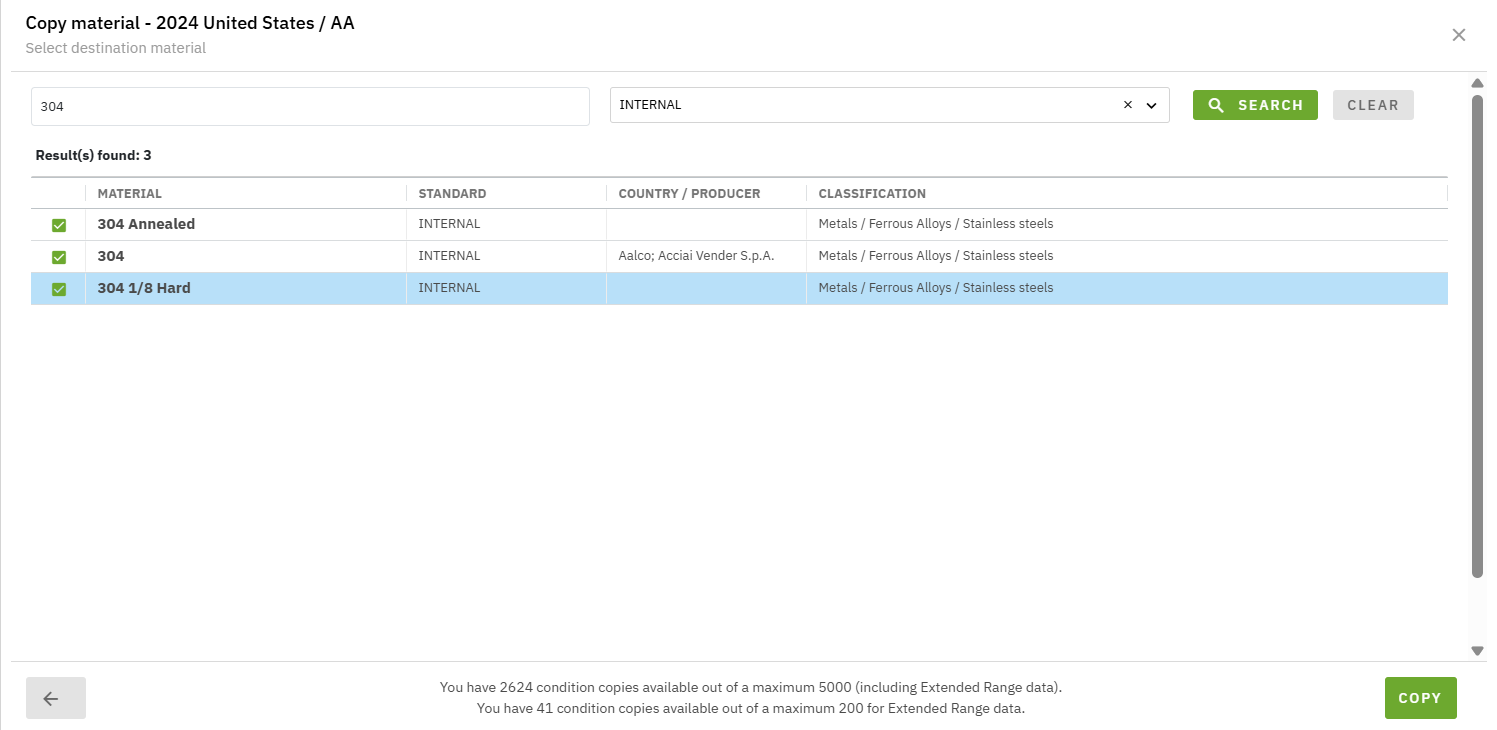Sort by the Country / Producer column header

(689, 194)
